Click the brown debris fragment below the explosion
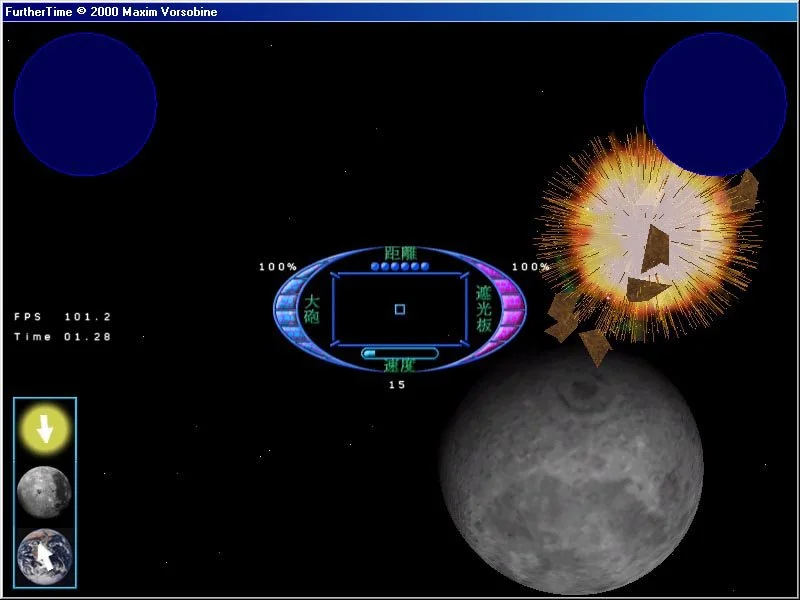800x600 pixels. [596, 345]
